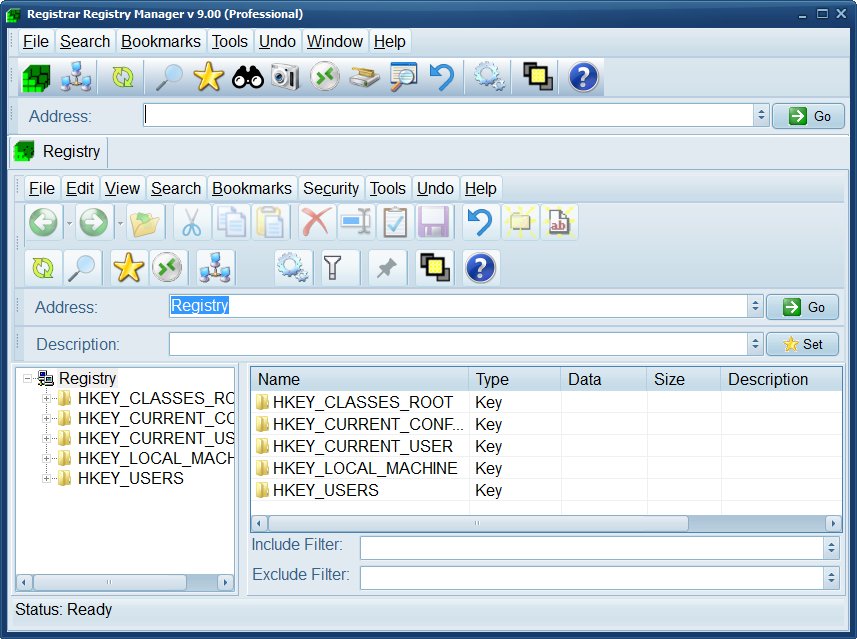
Task: Click Go next to the Registry address
Action: (x=802, y=307)
